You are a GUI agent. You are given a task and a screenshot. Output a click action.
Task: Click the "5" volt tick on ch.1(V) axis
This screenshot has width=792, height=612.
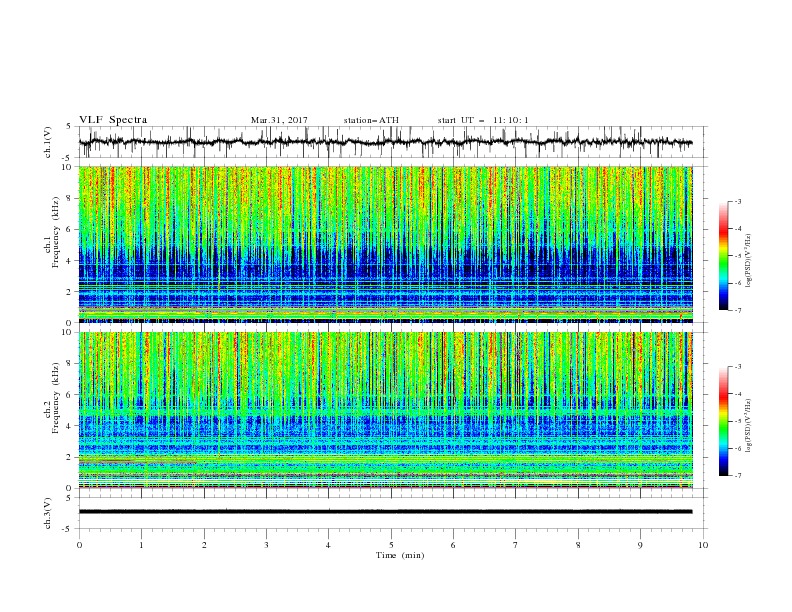coord(69,127)
